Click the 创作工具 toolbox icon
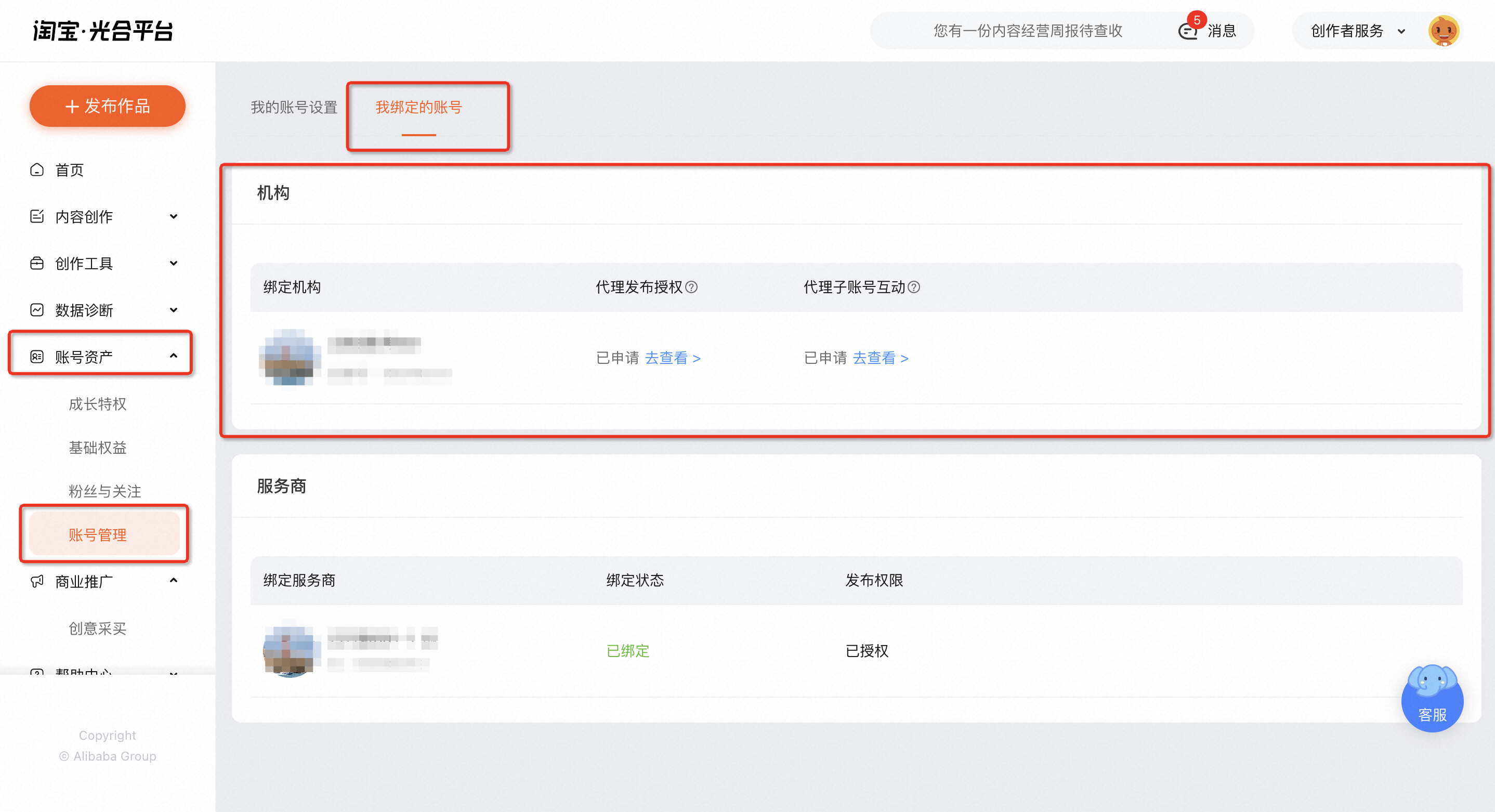 click(x=36, y=264)
